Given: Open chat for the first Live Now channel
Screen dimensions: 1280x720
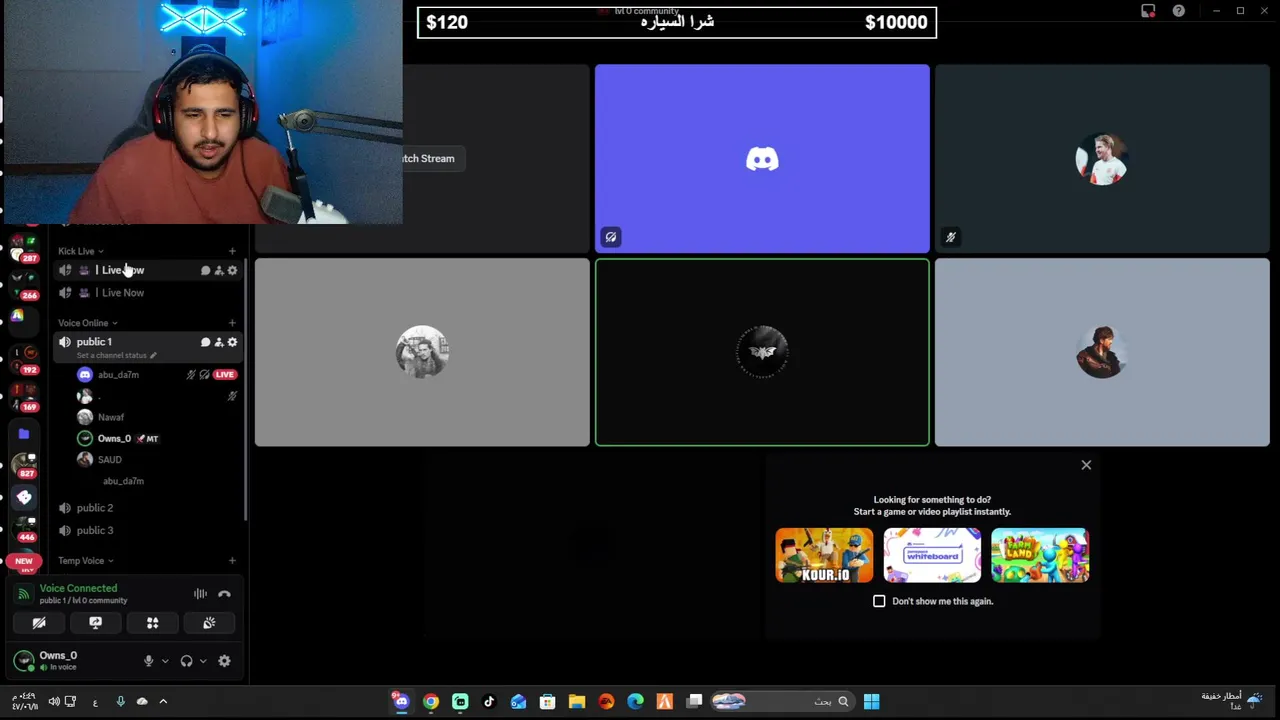Looking at the screenshot, I should pyautogui.click(x=205, y=270).
